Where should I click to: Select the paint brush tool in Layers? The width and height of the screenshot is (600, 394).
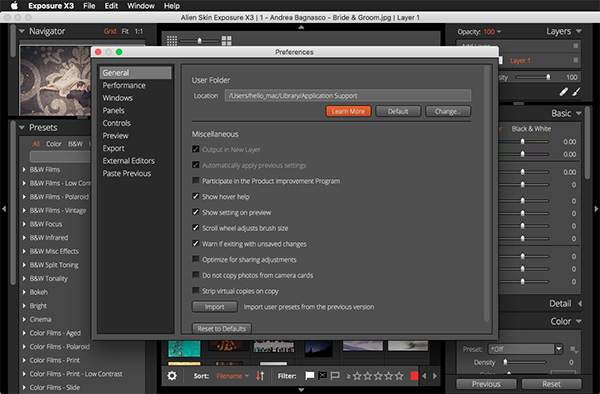point(576,92)
